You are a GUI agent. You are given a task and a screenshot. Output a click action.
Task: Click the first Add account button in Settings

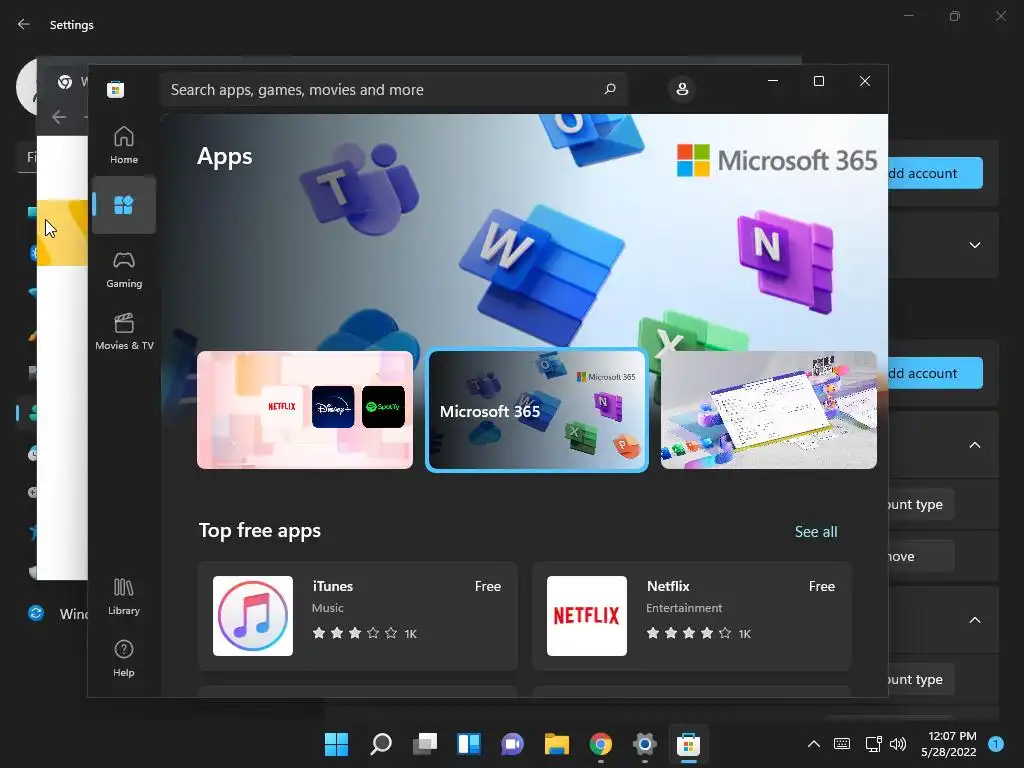pyautogui.click(x=935, y=173)
